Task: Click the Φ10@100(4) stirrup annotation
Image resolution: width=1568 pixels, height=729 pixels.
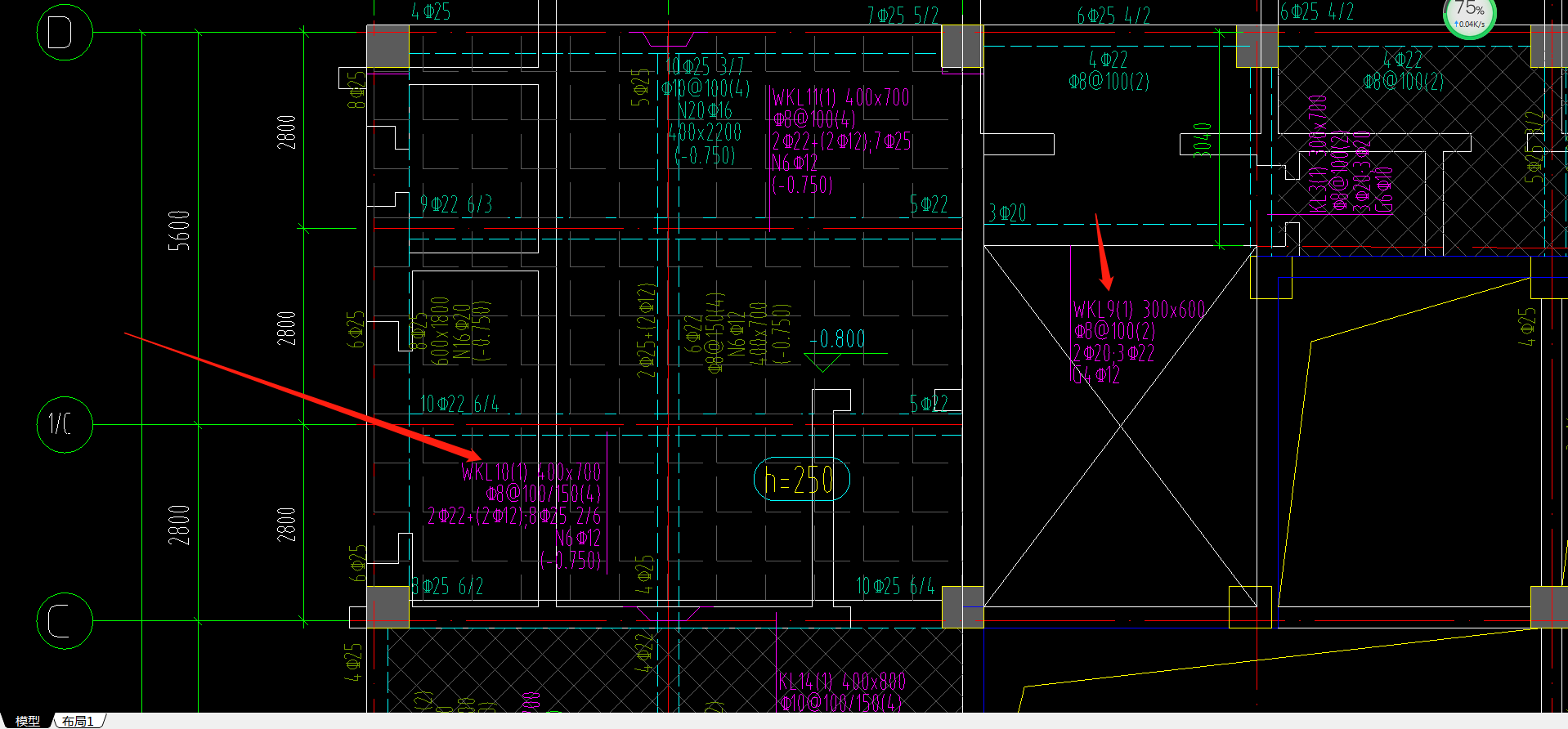Action: pos(706,88)
